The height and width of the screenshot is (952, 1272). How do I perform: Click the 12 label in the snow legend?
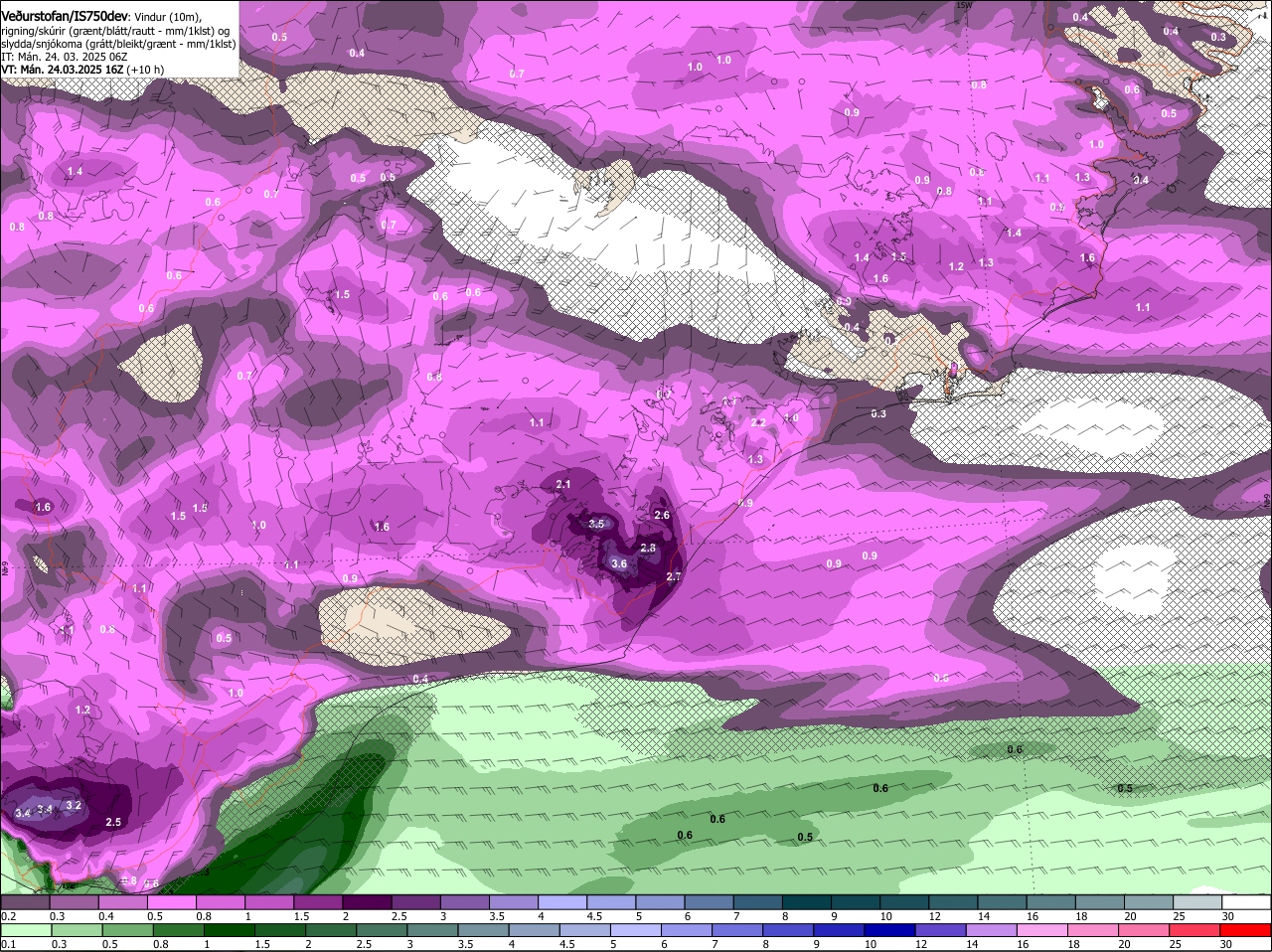click(934, 916)
